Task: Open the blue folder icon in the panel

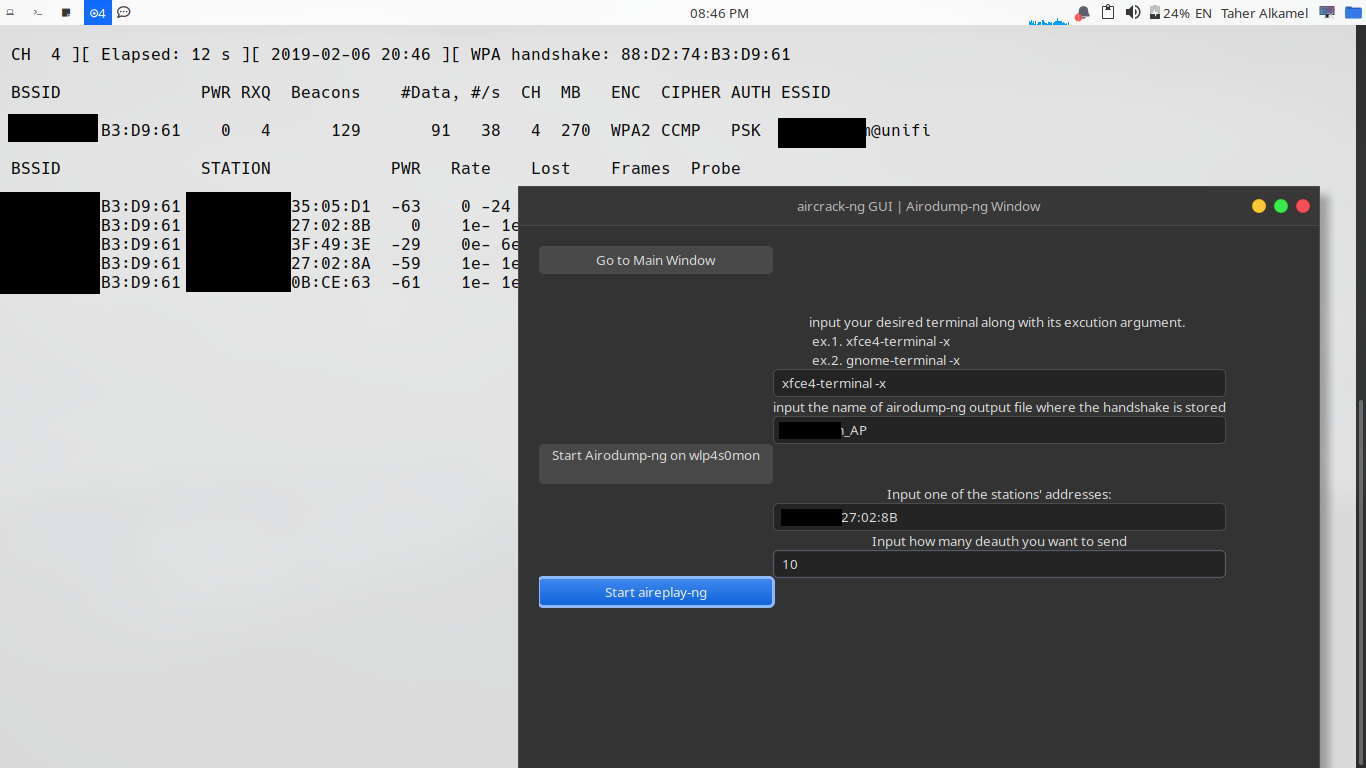Action: [1353, 13]
